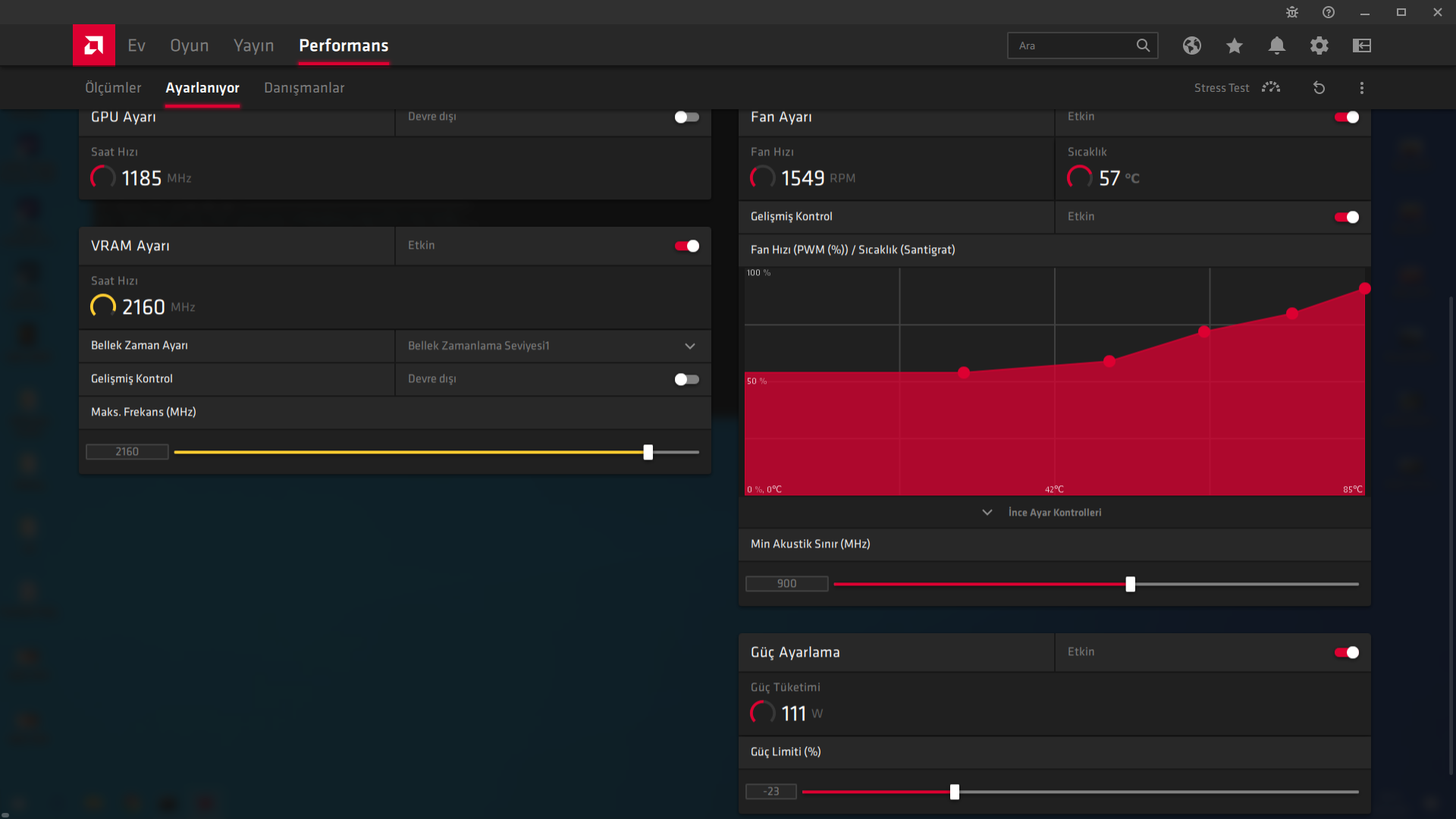Open favorites star icon
The image size is (1456, 819).
[1234, 45]
